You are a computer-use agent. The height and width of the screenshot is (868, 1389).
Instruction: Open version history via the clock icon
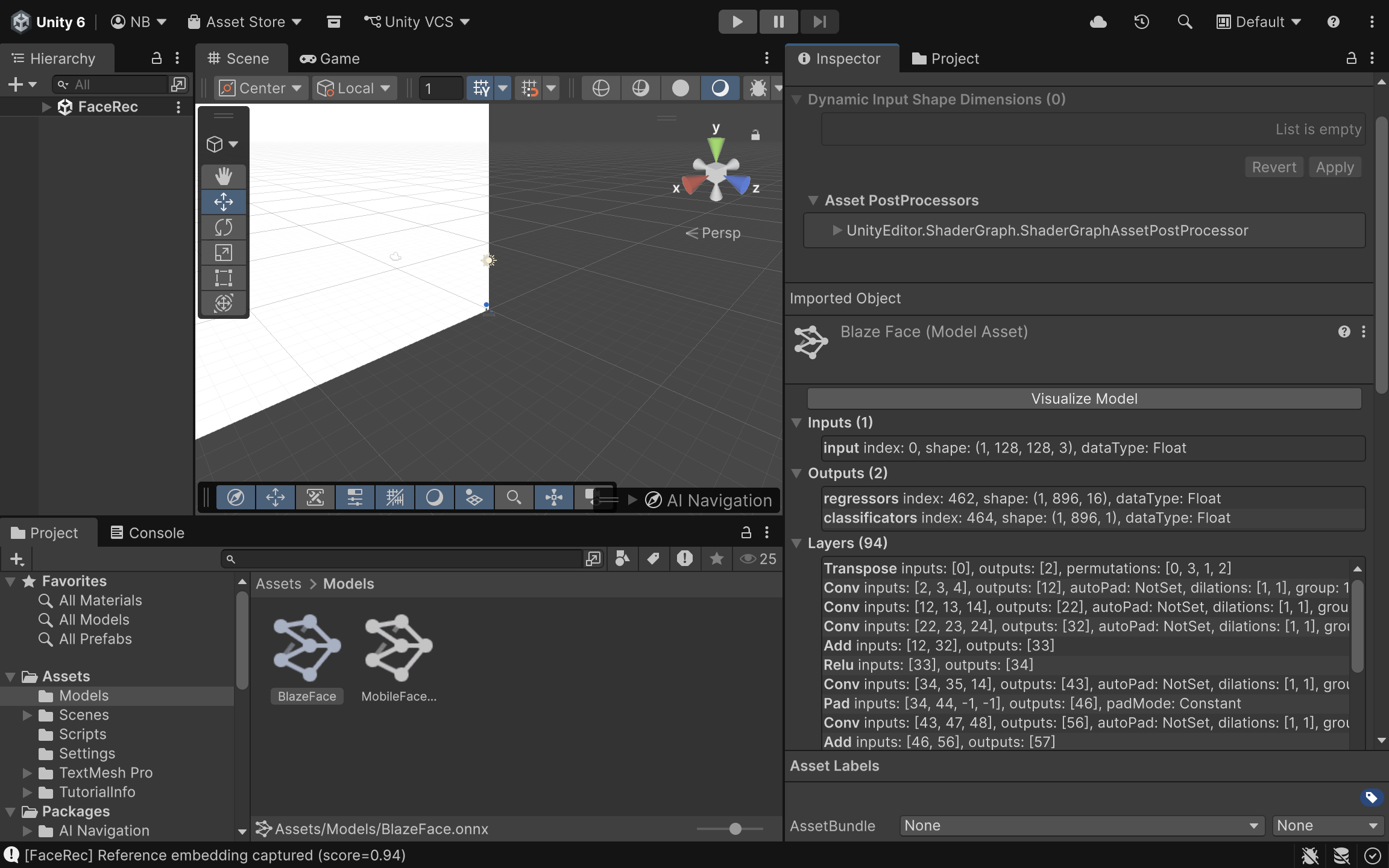tap(1141, 22)
